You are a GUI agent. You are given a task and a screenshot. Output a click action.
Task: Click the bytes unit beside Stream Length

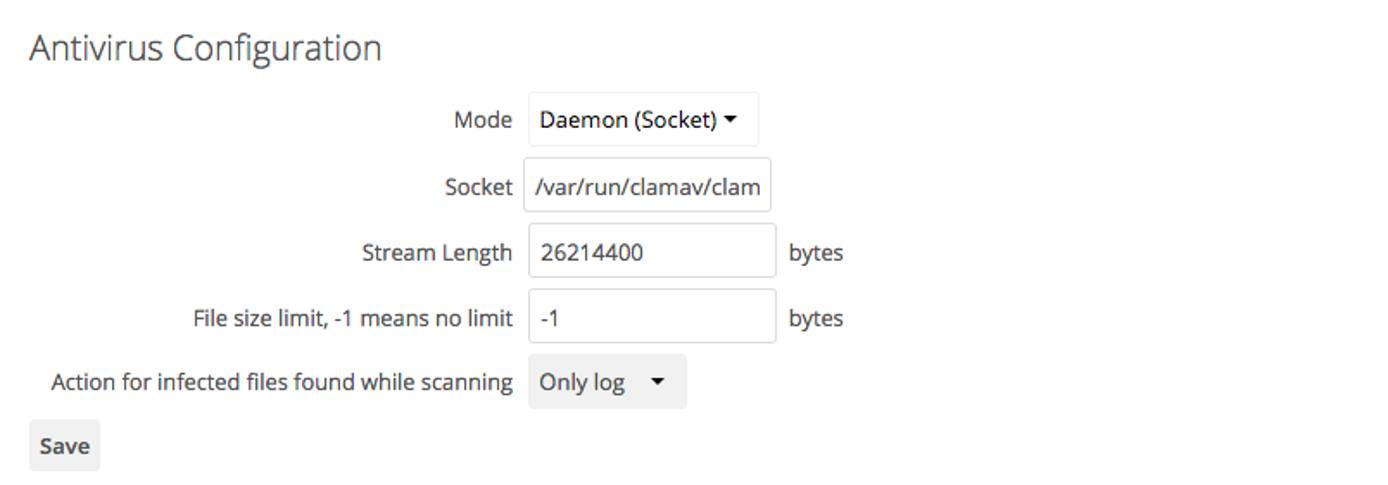point(815,252)
